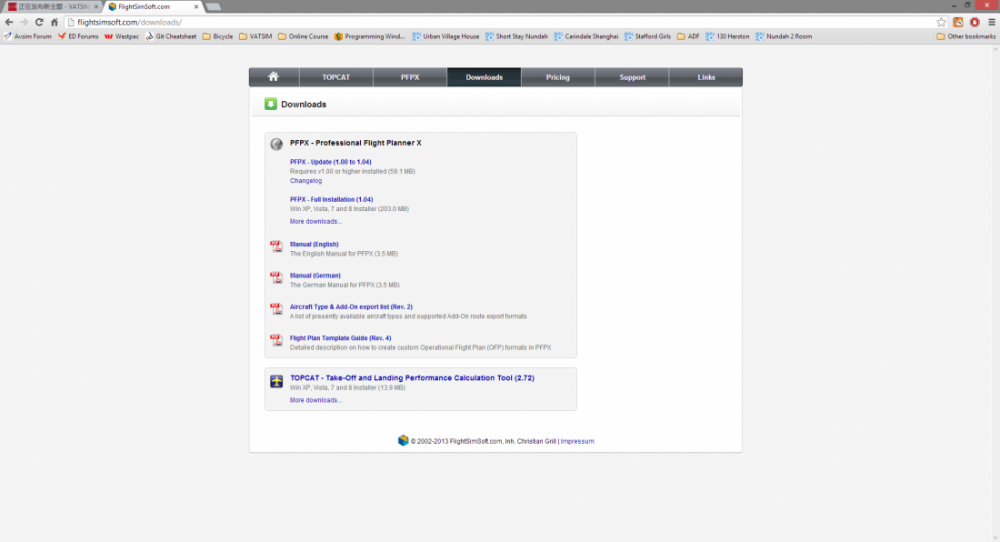The image size is (1000, 542).
Task: Open More downloads under TOPCAT
Action: [x=316, y=400]
